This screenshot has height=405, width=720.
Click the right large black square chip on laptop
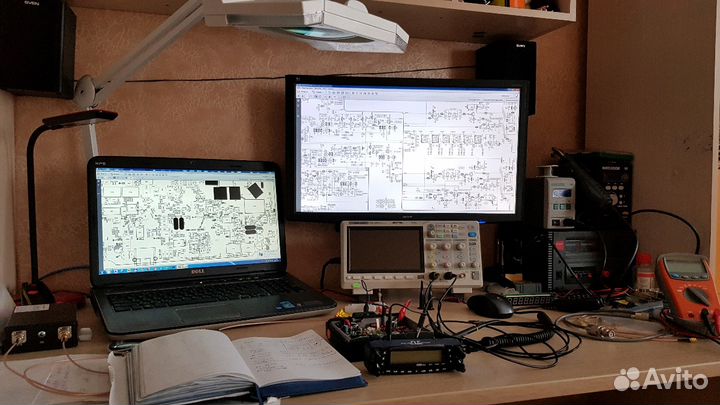[x=234, y=193]
